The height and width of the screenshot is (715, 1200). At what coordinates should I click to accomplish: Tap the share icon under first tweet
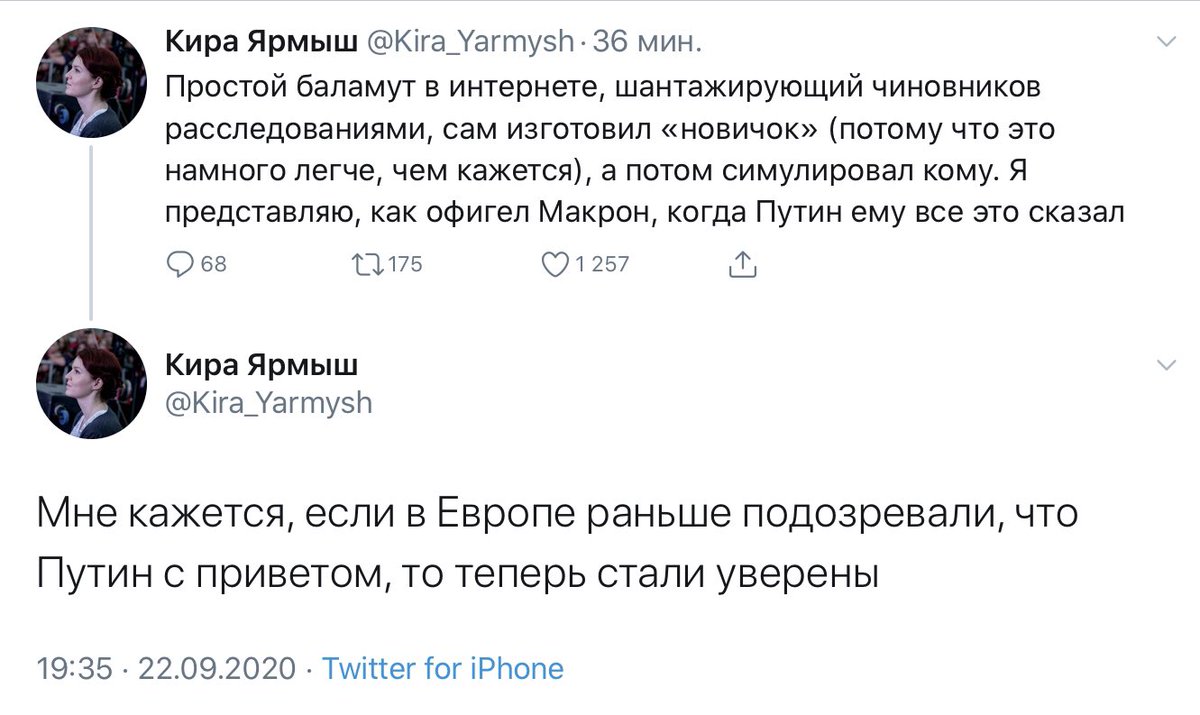pos(741,264)
